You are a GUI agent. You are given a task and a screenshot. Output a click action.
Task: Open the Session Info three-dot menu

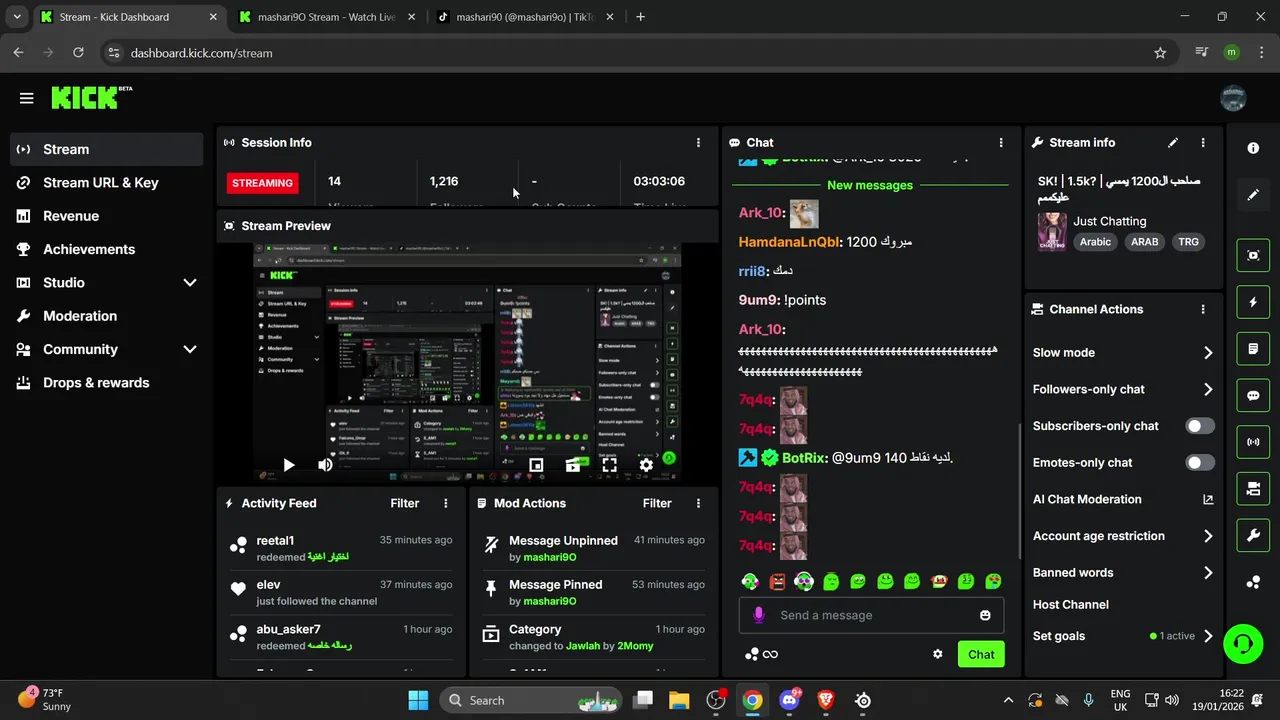(698, 143)
